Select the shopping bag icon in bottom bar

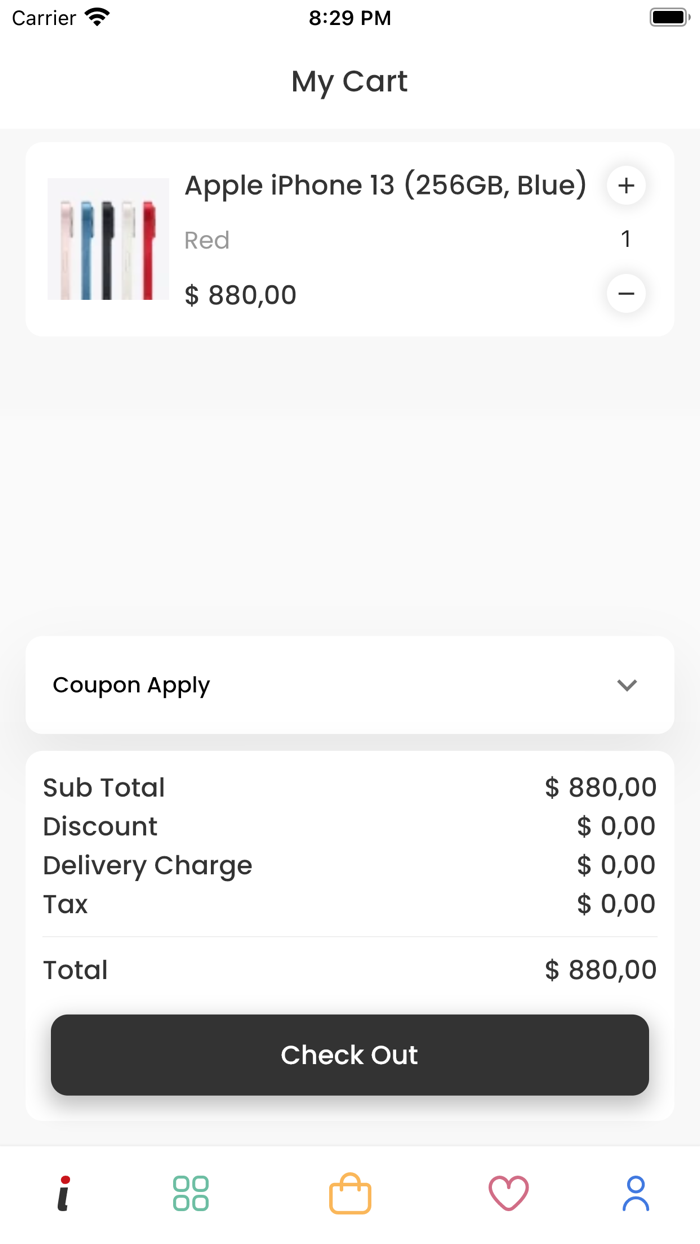click(349, 1193)
